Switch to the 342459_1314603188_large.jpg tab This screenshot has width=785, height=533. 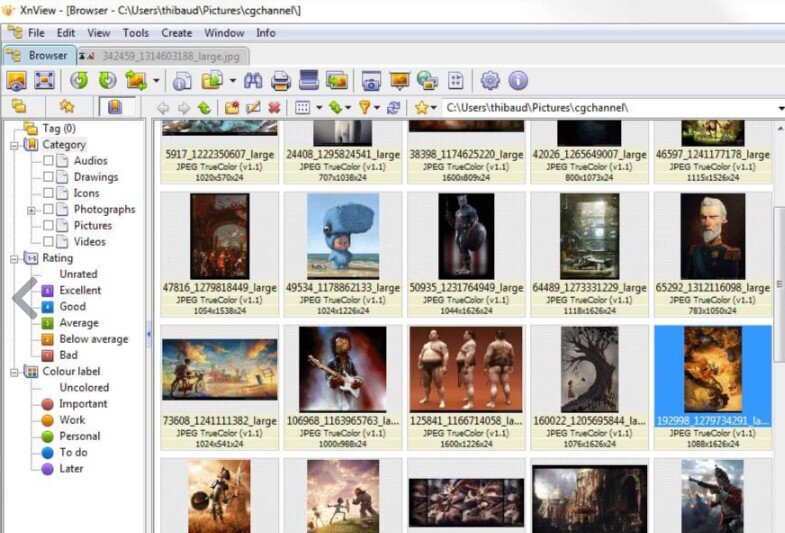163,56
